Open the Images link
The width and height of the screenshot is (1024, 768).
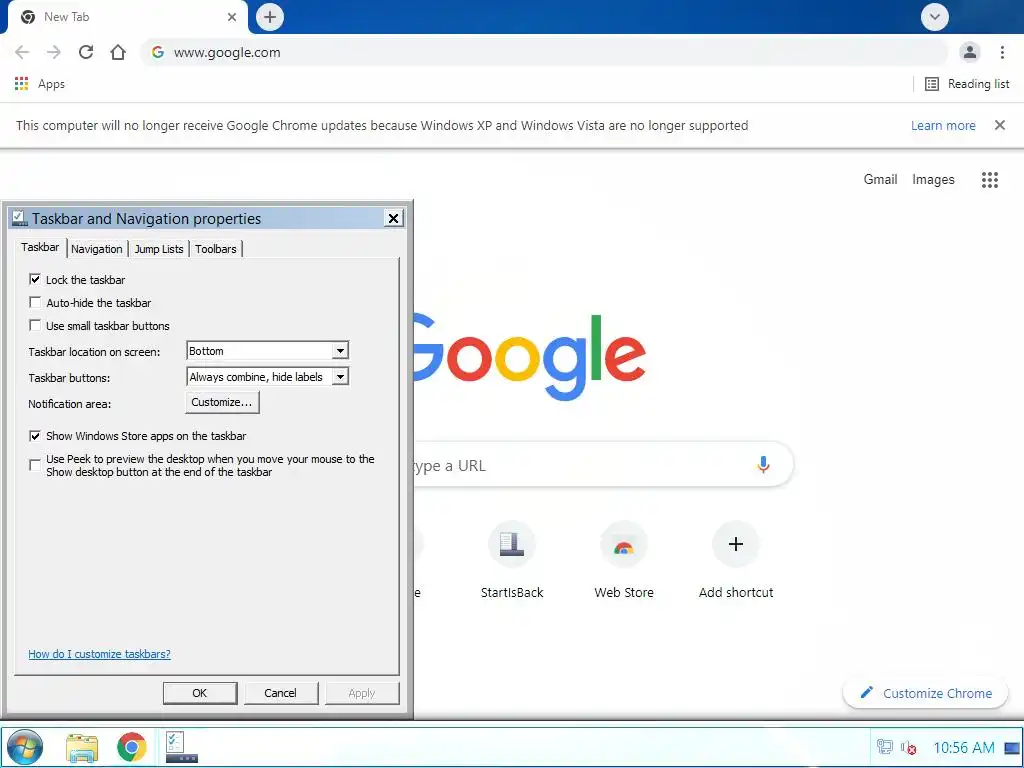[933, 179]
